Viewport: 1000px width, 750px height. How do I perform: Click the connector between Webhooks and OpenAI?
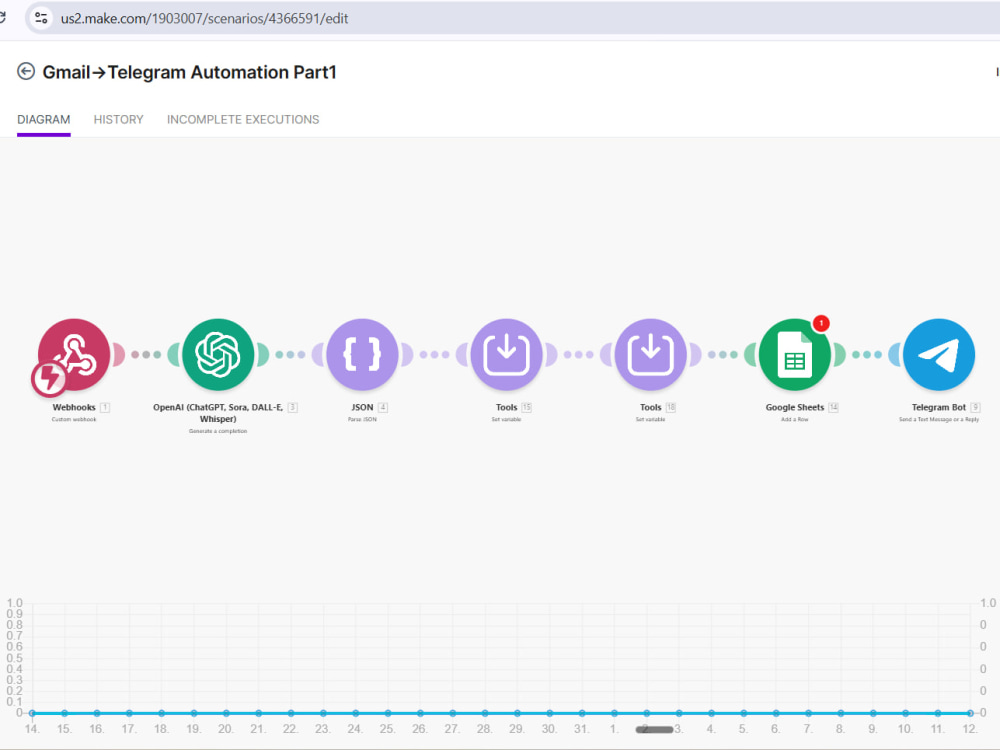click(x=146, y=355)
